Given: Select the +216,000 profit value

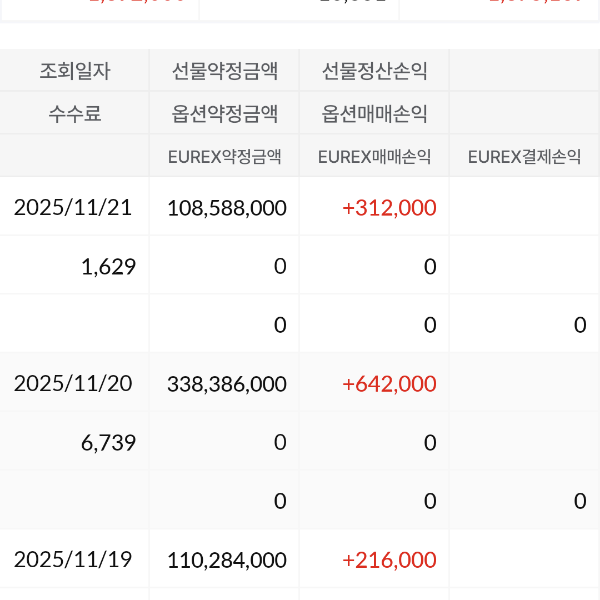Looking at the screenshot, I should point(389,560).
